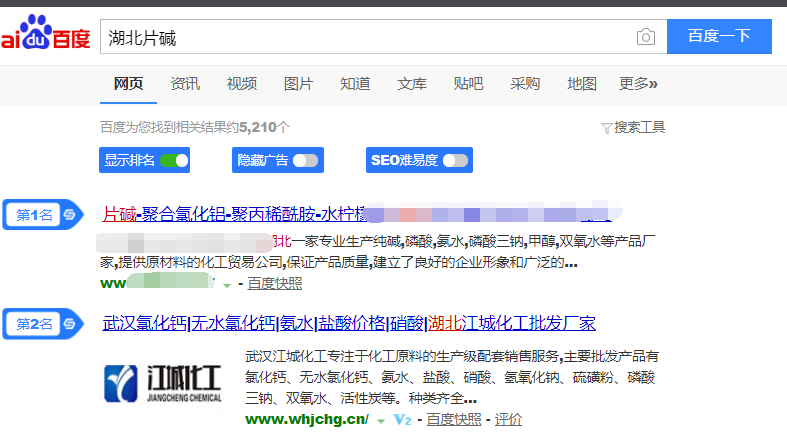Go to the 文库 tab
The height and width of the screenshot is (433, 787).
412,83
